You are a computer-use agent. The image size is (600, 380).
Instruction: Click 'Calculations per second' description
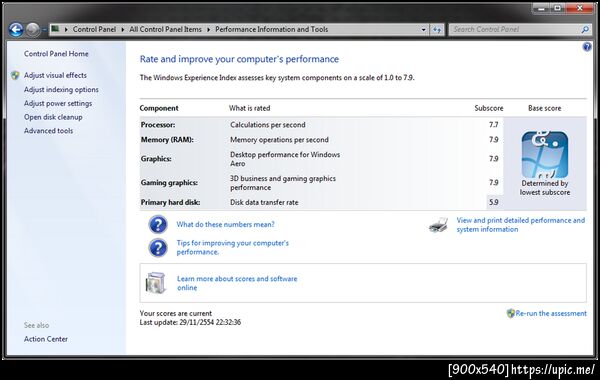(x=267, y=125)
